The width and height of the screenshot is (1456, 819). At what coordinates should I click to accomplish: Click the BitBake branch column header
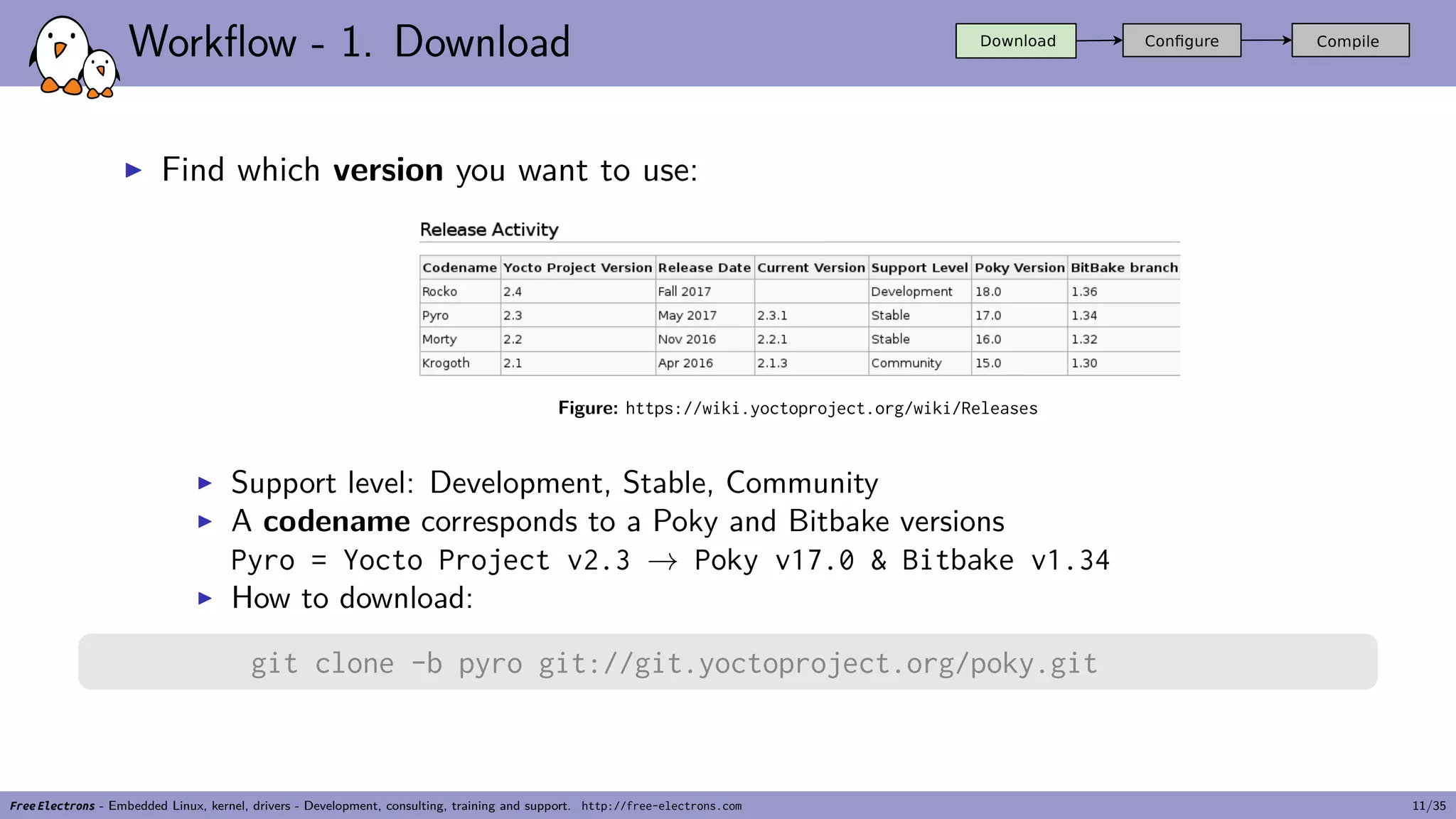pyautogui.click(x=1124, y=267)
